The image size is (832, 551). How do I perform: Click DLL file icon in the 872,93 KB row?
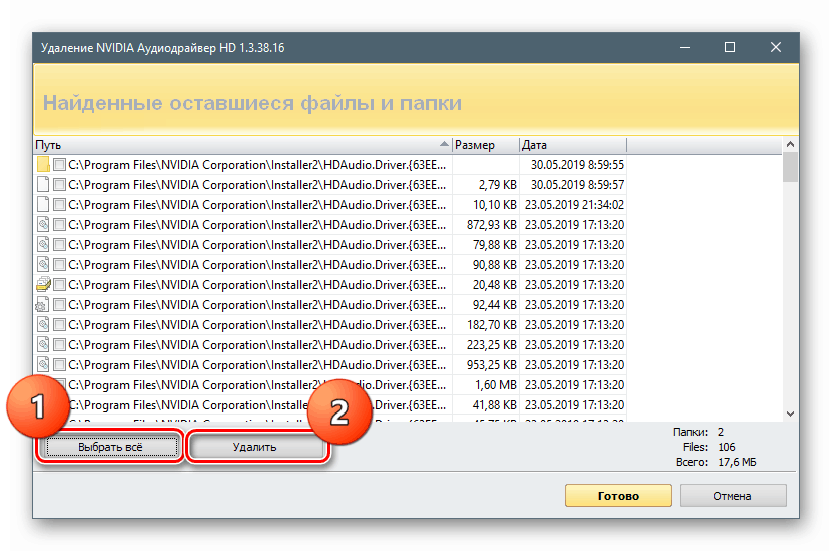point(43,225)
